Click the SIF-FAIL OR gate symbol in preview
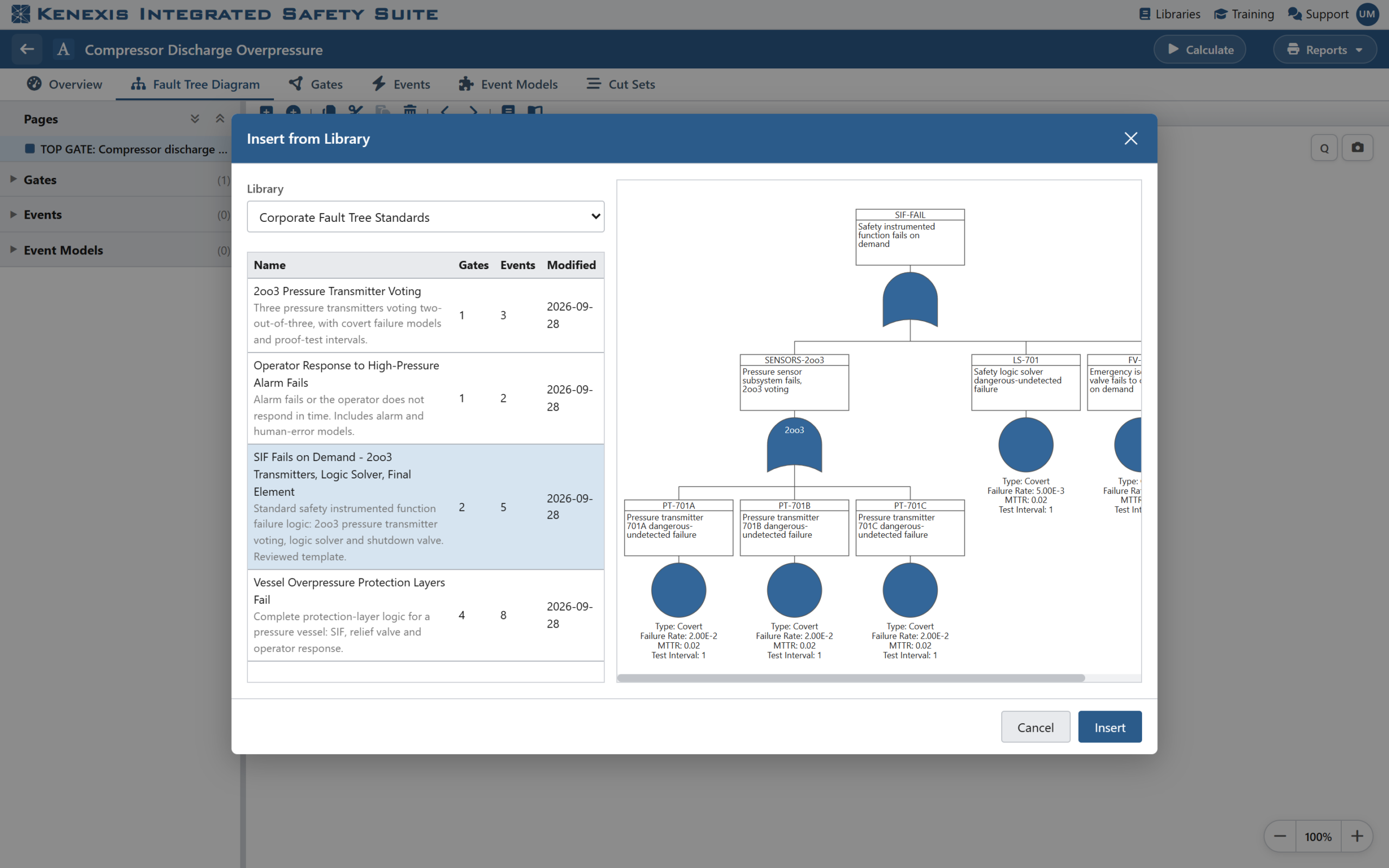This screenshot has height=868, width=1389. [910, 299]
